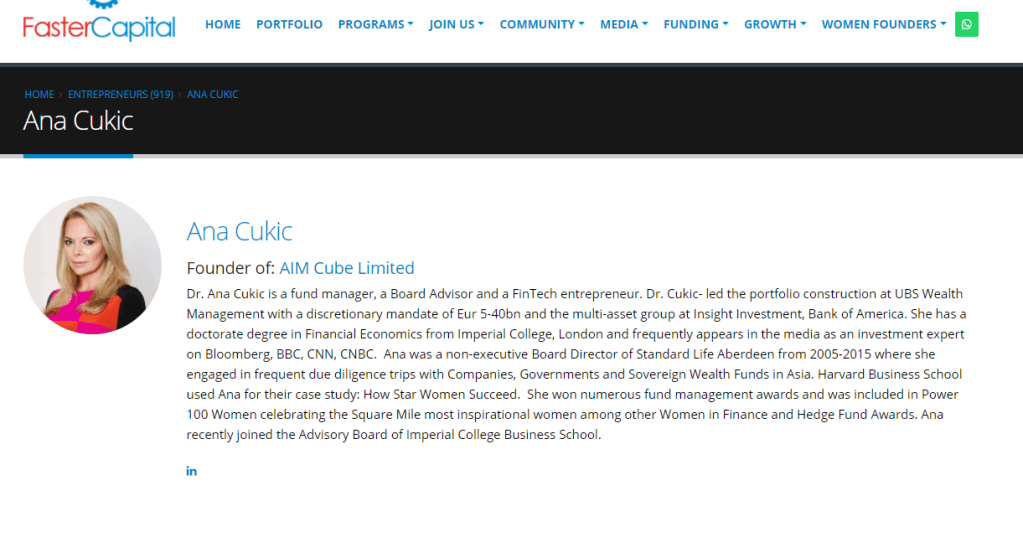Viewport: 1023px width, 537px height.
Task: Click Ana Cukic's profile photo
Action: click(x=92, y=265)
